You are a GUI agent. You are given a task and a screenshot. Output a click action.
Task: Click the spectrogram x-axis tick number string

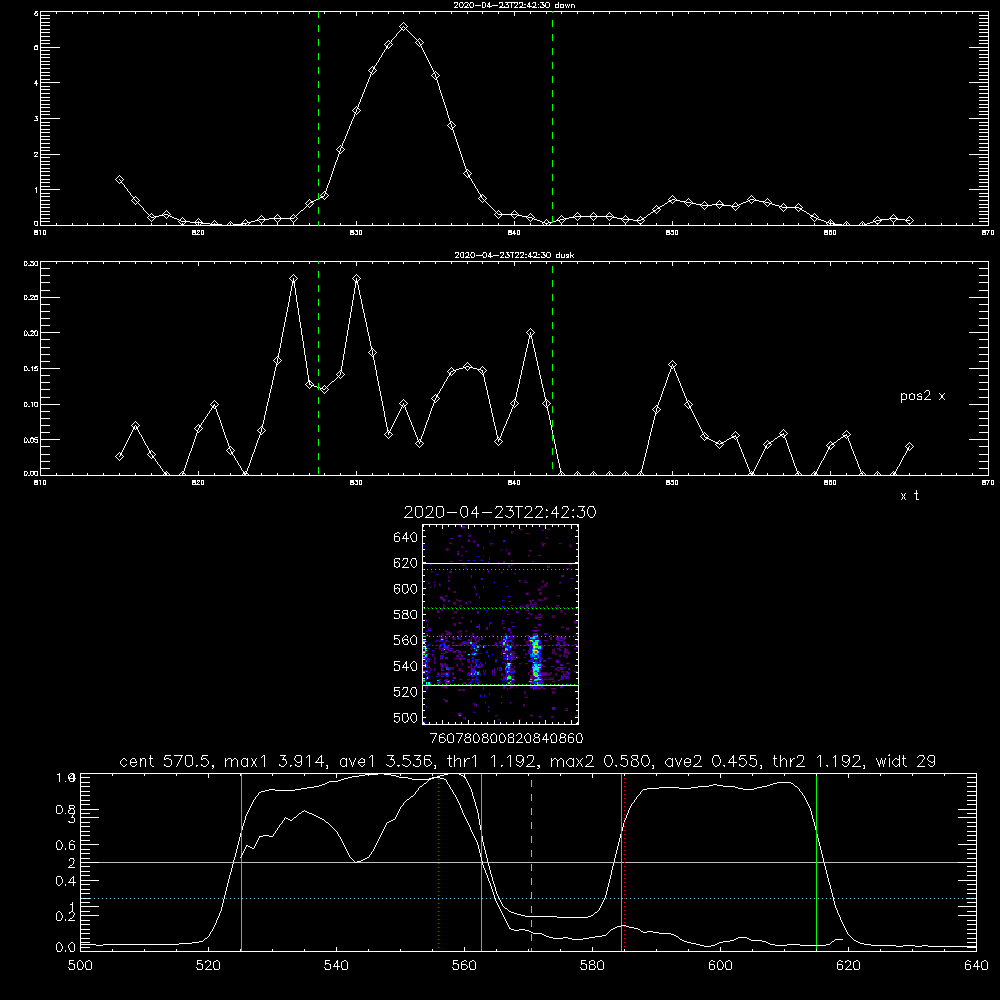point(506,738)
